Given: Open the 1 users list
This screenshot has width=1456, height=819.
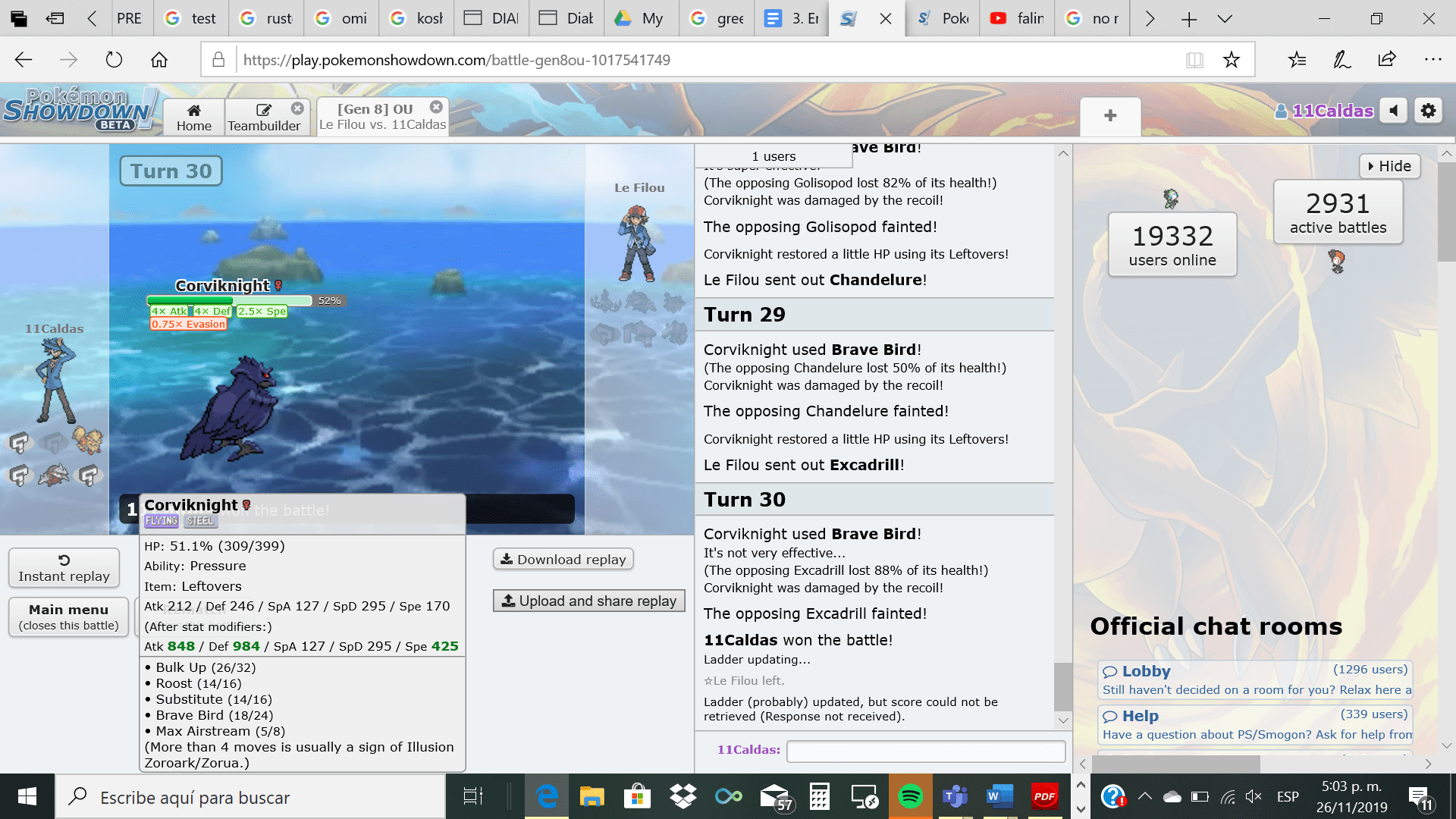Looking at the screenshot, I should pyautogui.click(x=773, y=155).
